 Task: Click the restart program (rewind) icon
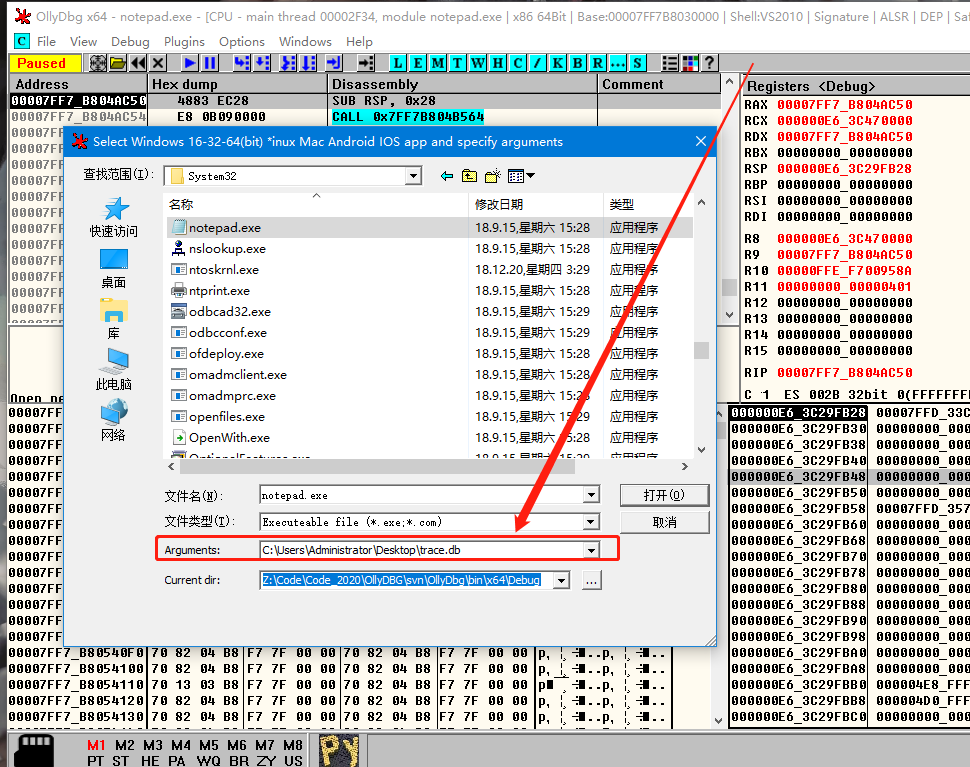click(138, 62)
